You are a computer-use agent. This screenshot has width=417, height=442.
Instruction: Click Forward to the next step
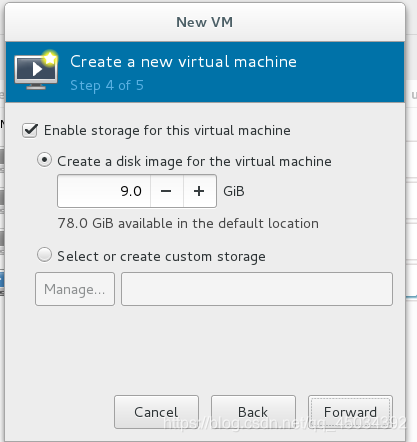(x=350, y=412)
